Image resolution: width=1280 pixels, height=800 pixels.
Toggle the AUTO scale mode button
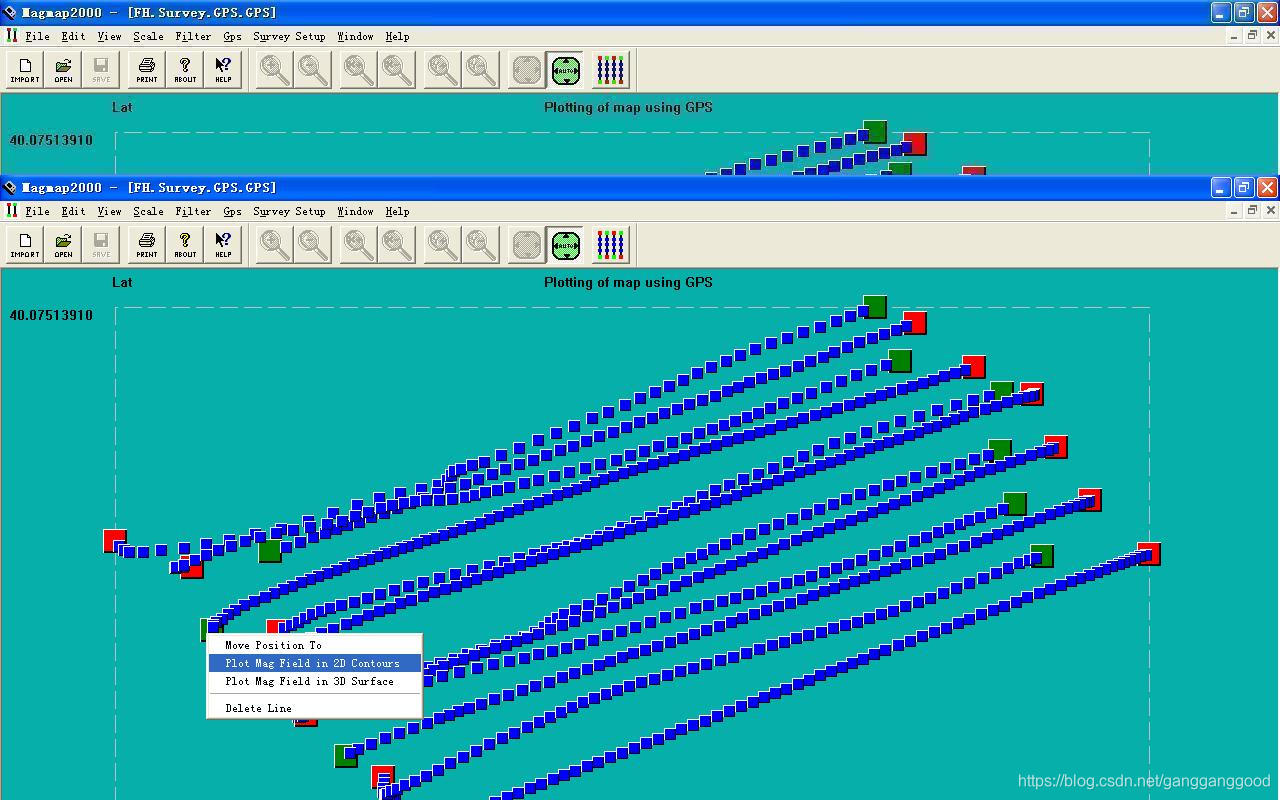[x=565, y=244]
